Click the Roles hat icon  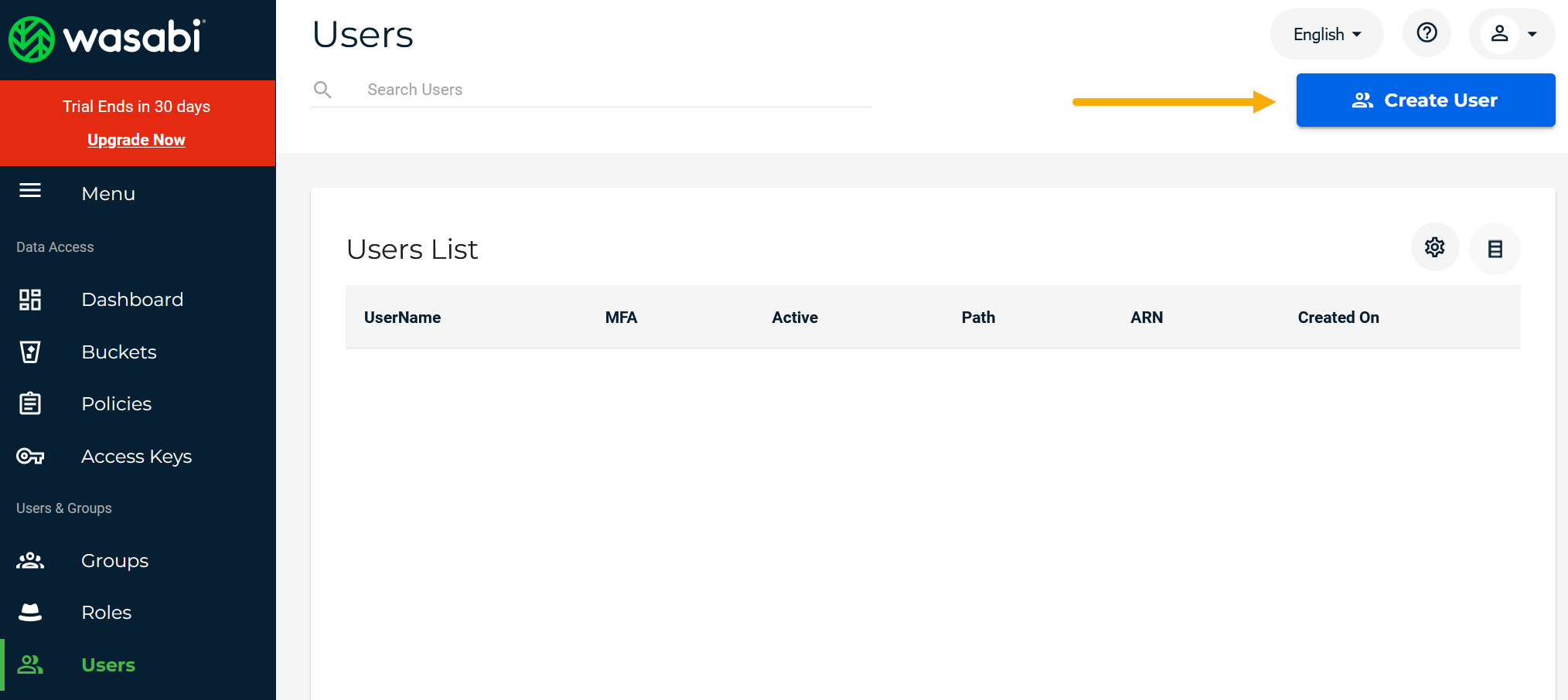[30, 613]
